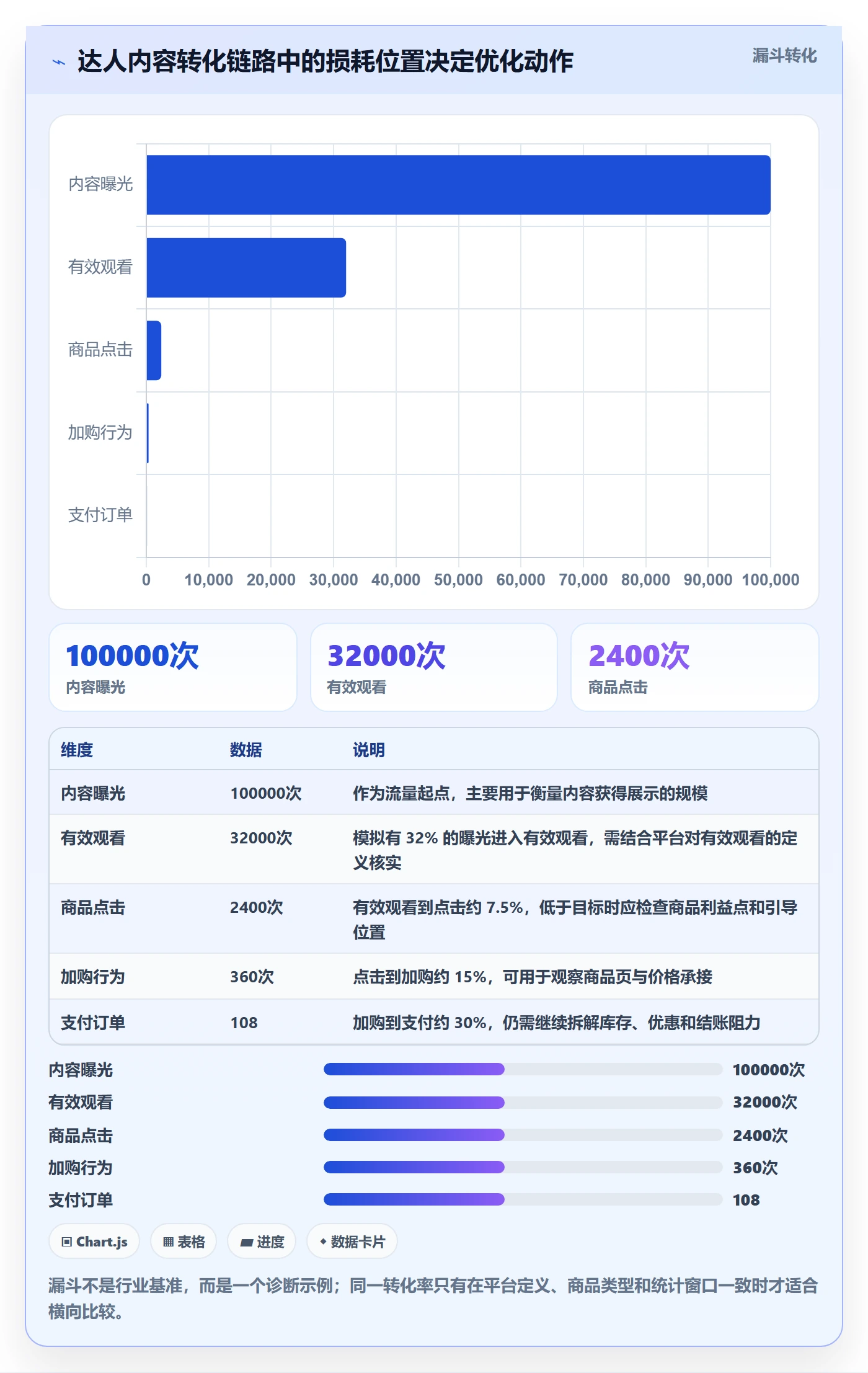Click the 360次 value beside progress bar
Viewport: 868px width, 1373px height.
(755, 1168)
